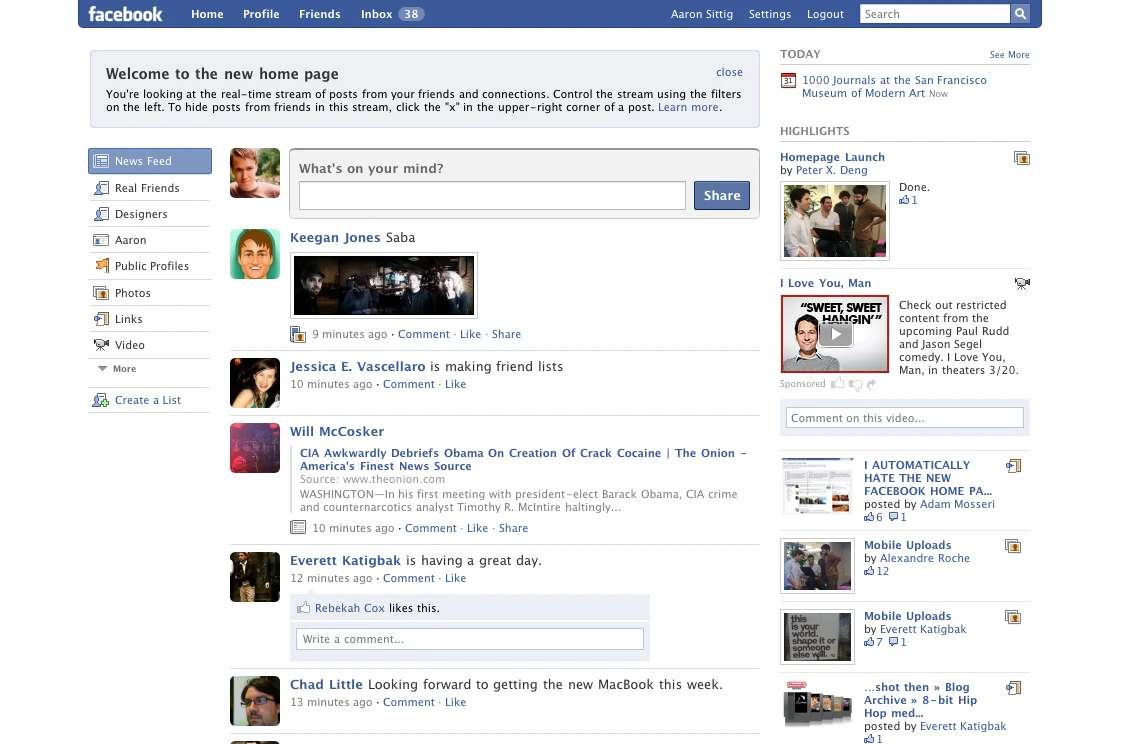The width and height of the screenshot is (1124, 744).
Task: Comment on Chad Little's post
Action: [x=409, y=702]
